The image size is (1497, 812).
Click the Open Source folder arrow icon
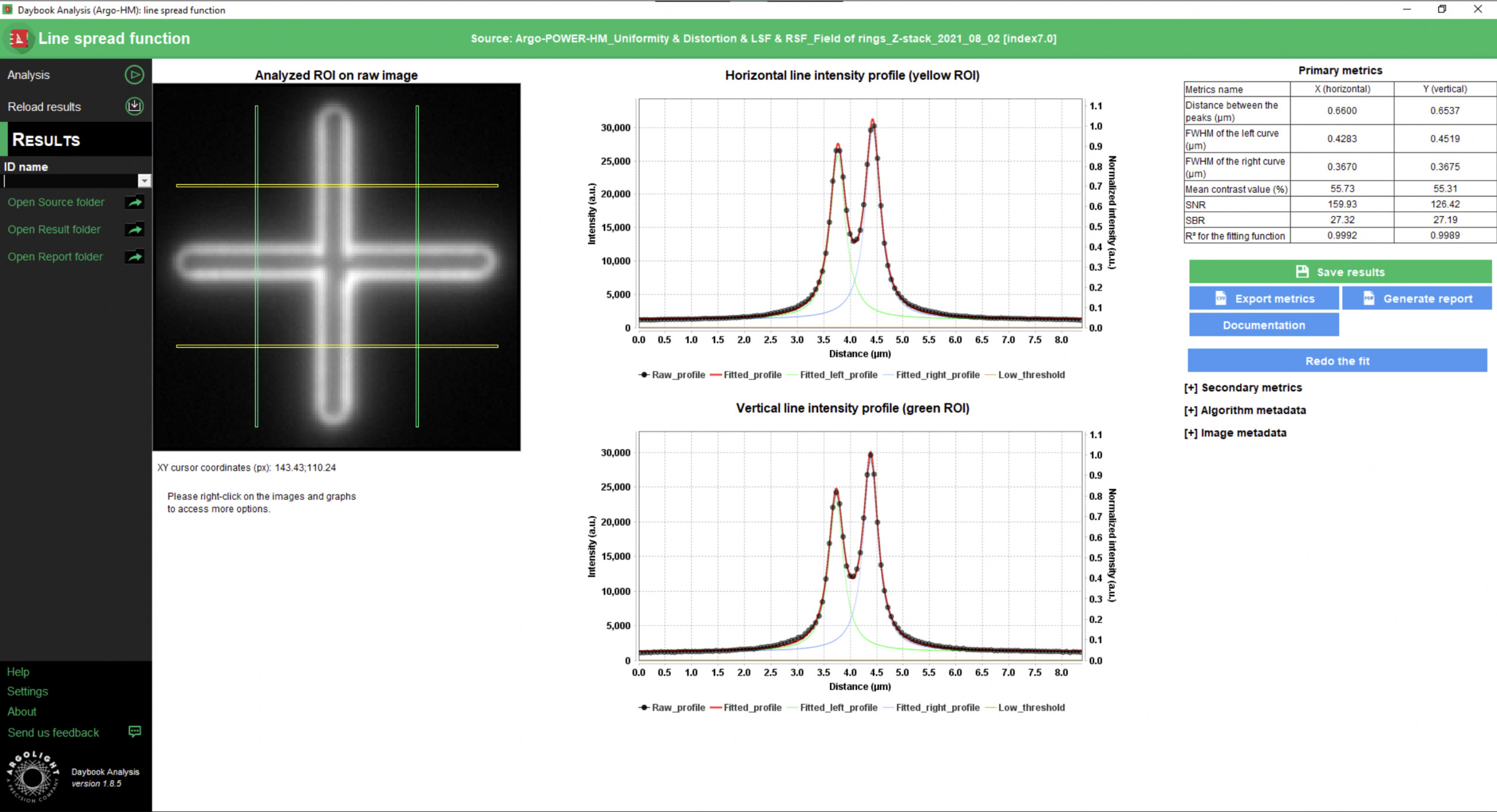click(x=134, y=202)
